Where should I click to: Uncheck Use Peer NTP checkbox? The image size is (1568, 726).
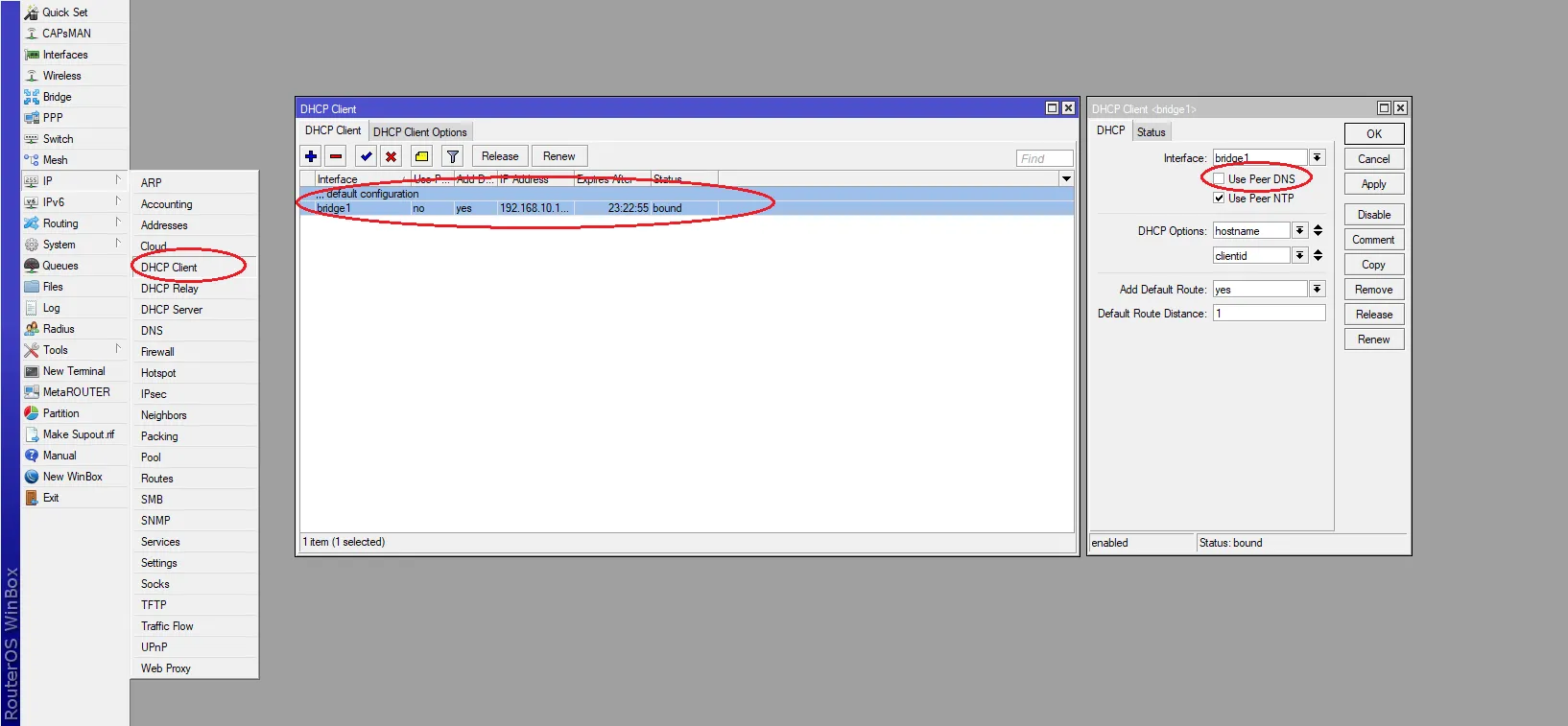click(x=1219, y=199)
